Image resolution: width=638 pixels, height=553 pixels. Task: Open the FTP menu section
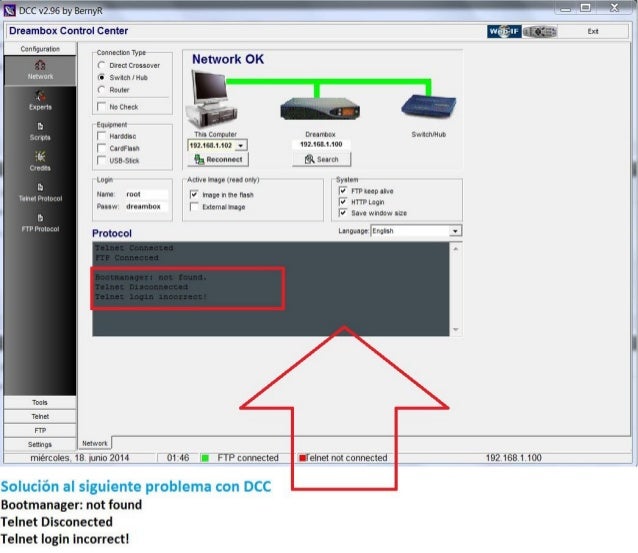tap(40, 430)
